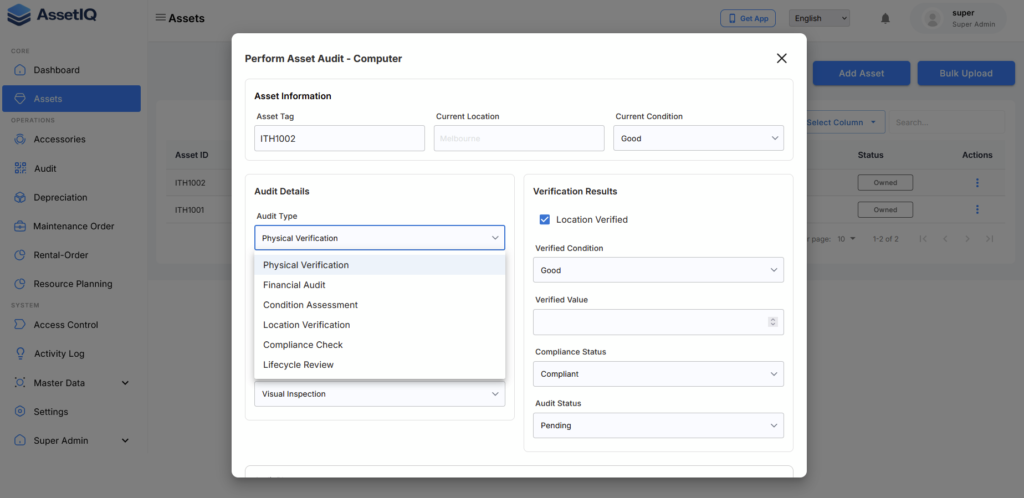1024x498 pixels.
Task: Click the Assets sidebar icon
Action: 20,99
